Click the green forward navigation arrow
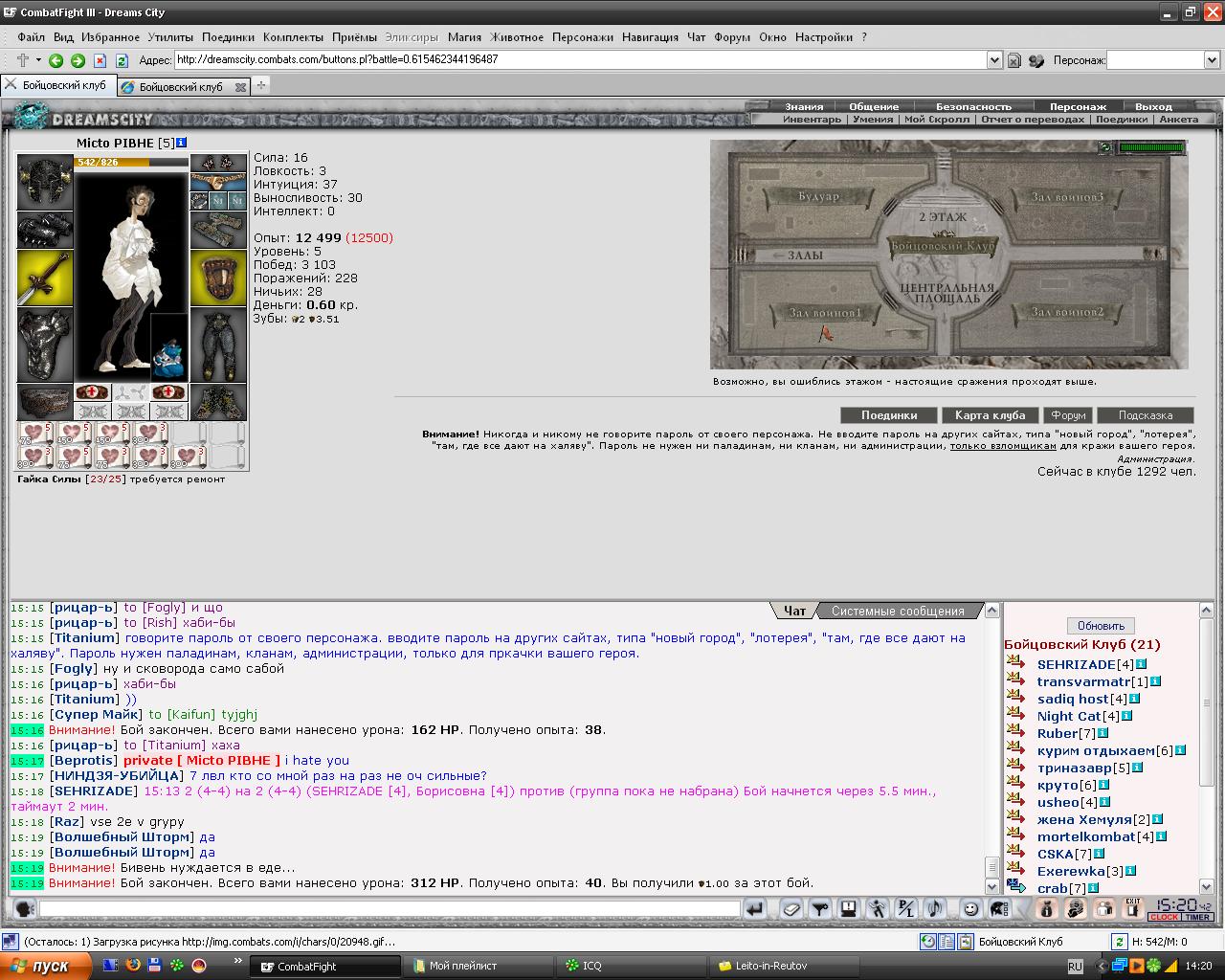Image resolution: width=1225 pixels, height=980 pixels. 78,60
